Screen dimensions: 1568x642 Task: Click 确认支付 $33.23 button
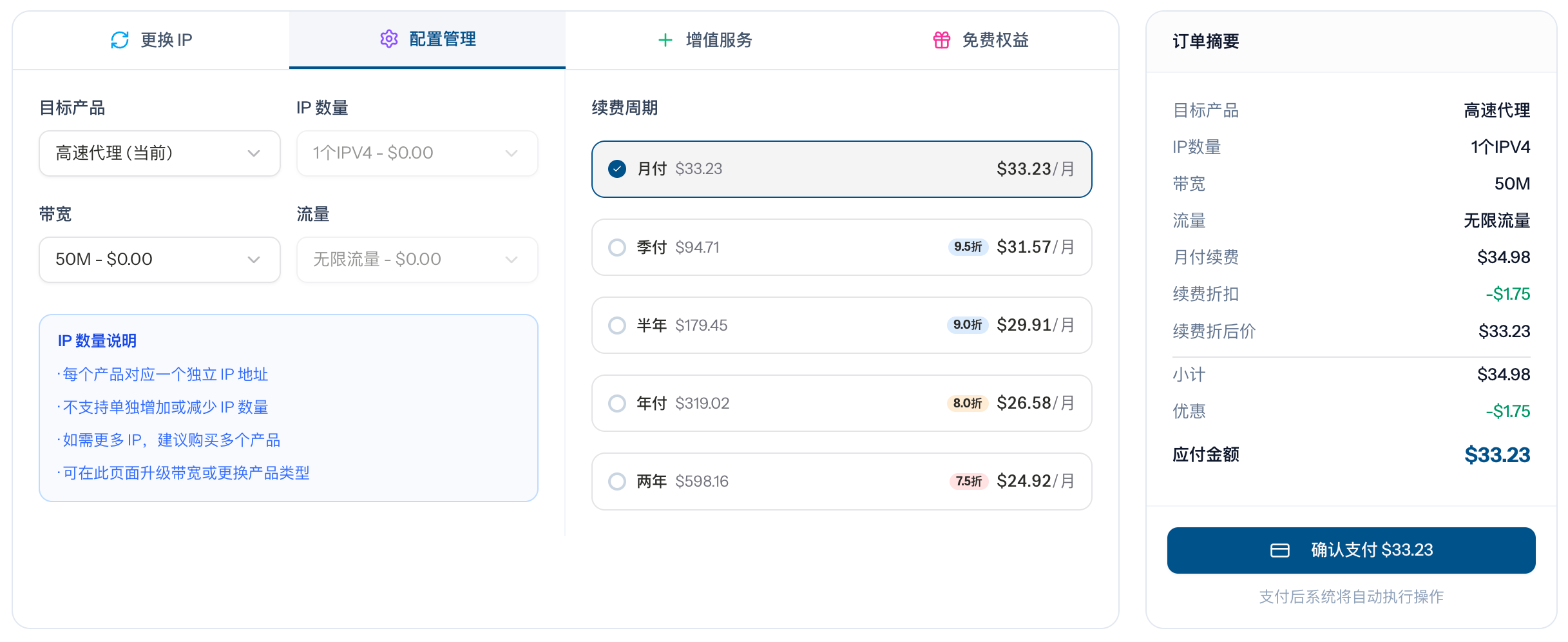tap(1351, 550)
